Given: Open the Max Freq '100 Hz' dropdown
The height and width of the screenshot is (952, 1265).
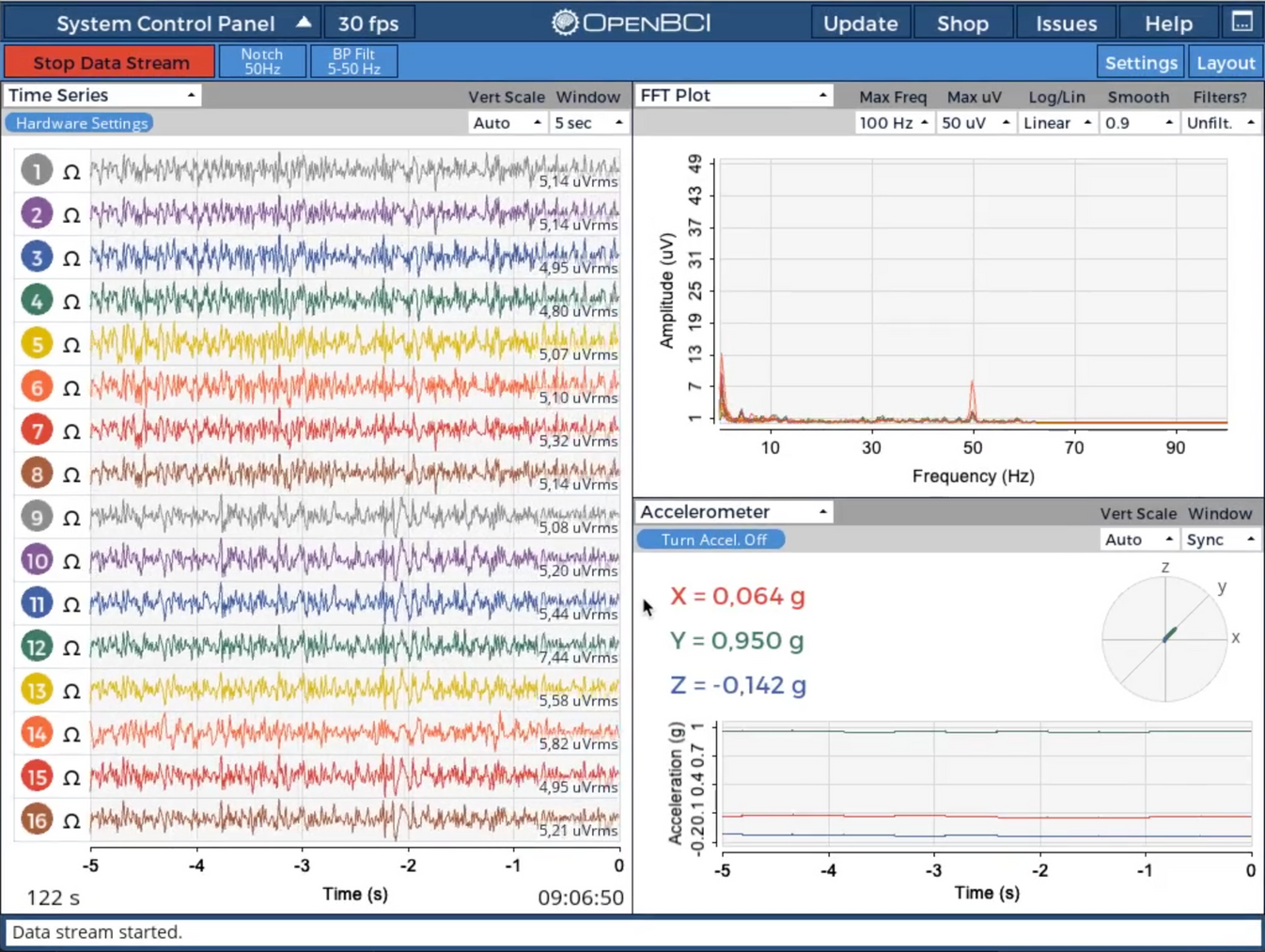Looking at the screenshot, I should tap(892, 122).
